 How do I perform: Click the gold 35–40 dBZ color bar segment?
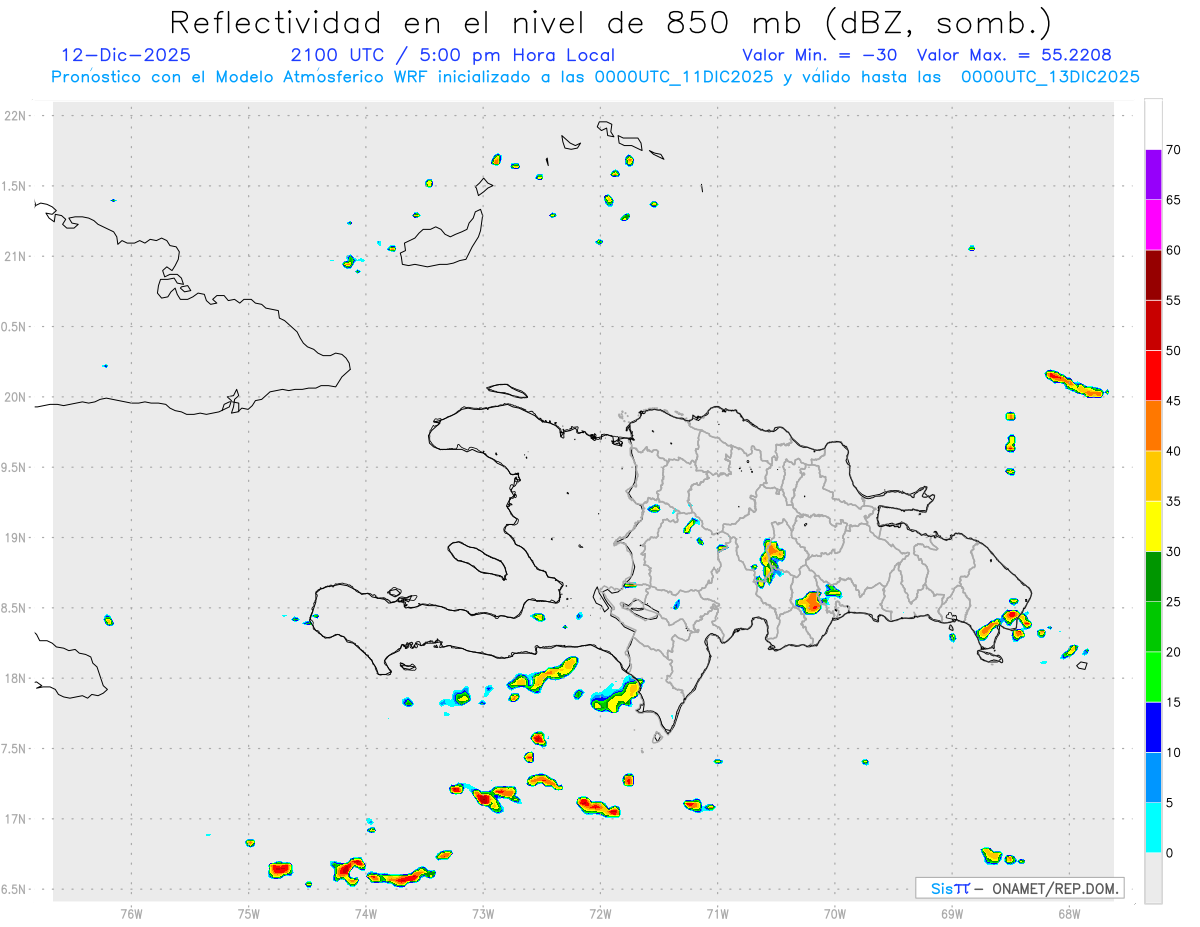point(1153,476)
